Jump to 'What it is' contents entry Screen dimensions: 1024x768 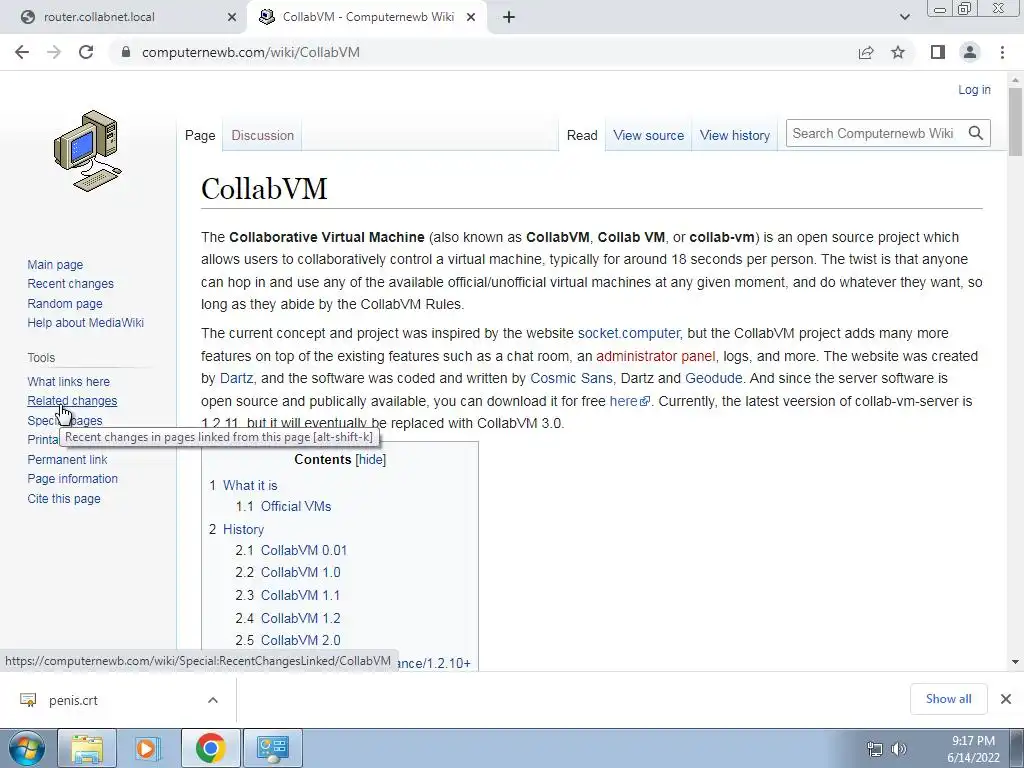[x=249, y=485]
